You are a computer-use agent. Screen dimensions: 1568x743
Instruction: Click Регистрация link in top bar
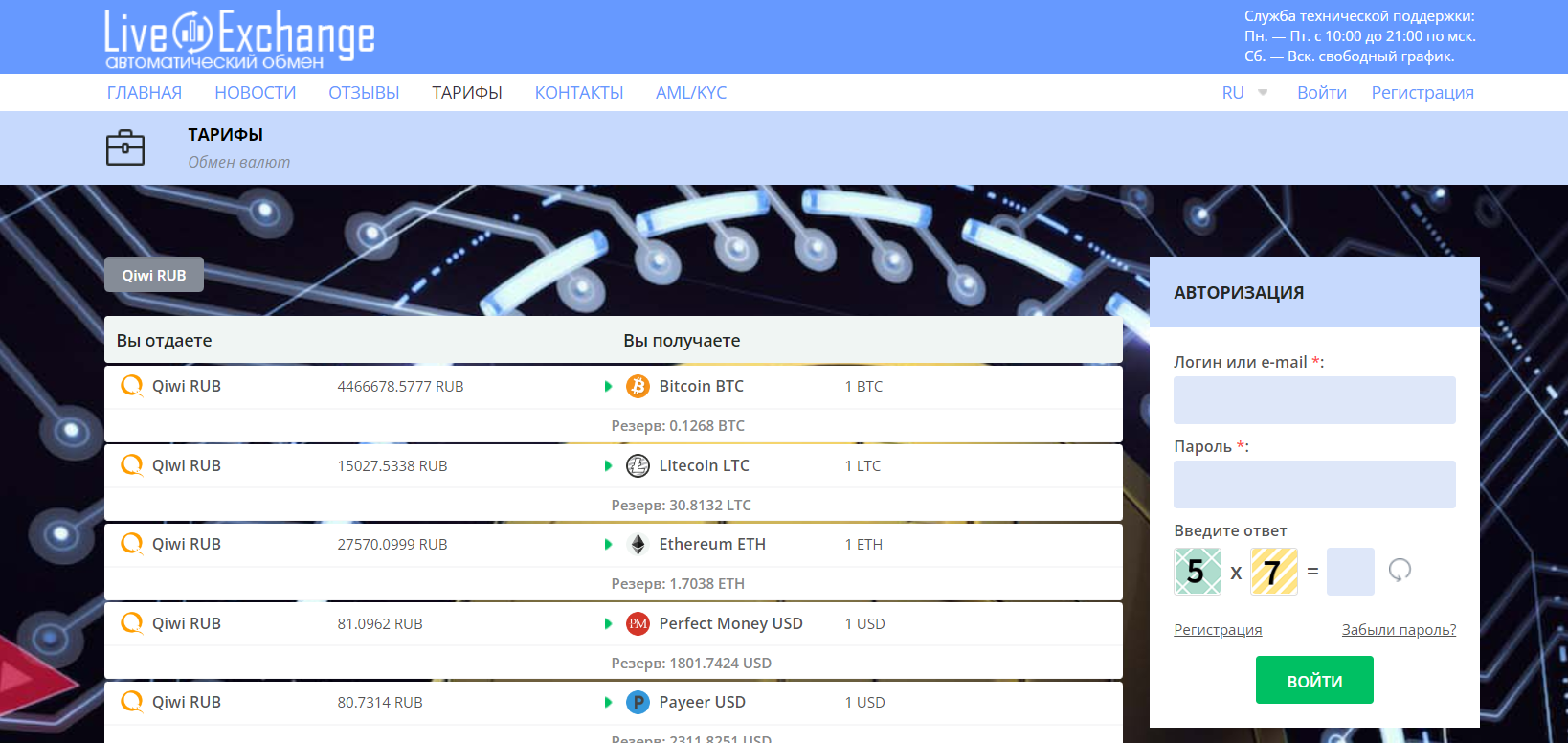[1422, 93]
